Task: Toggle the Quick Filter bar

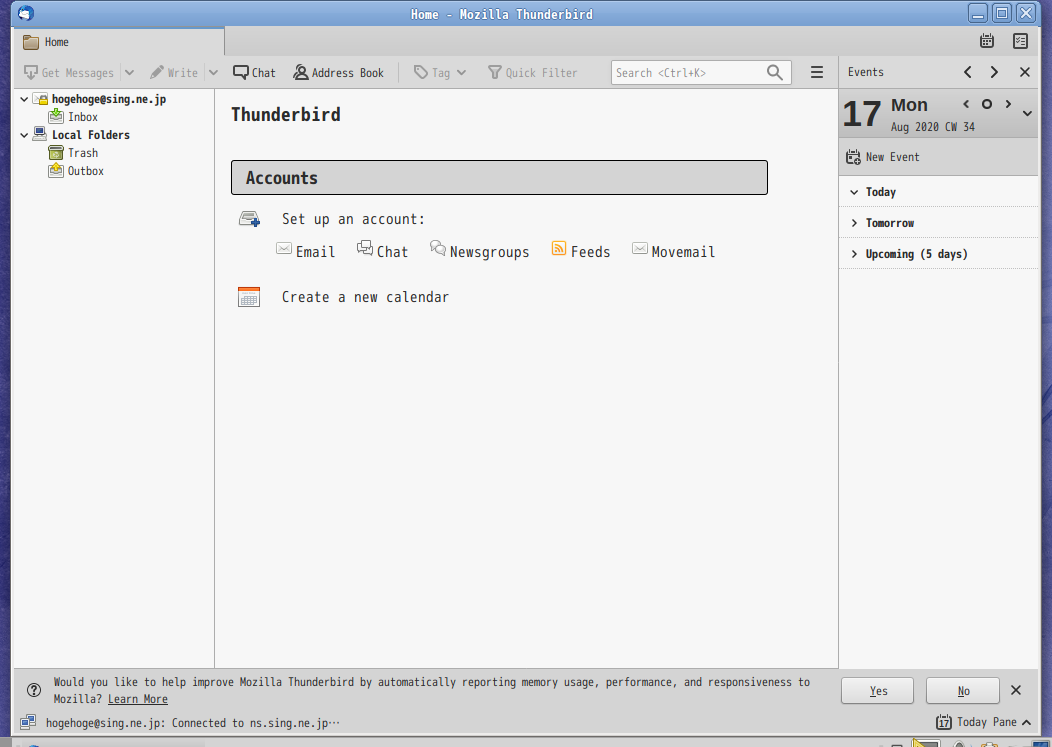Action: pyautogui.click(x=533, y=72)
